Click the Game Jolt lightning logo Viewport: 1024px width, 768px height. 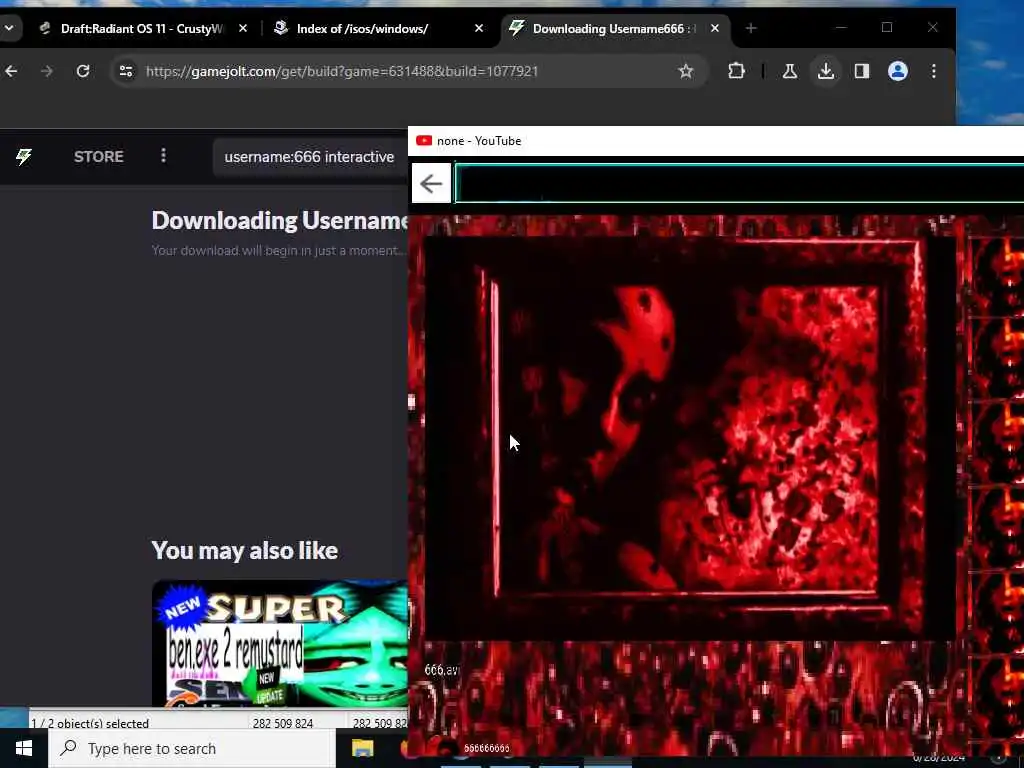[24, 157]
